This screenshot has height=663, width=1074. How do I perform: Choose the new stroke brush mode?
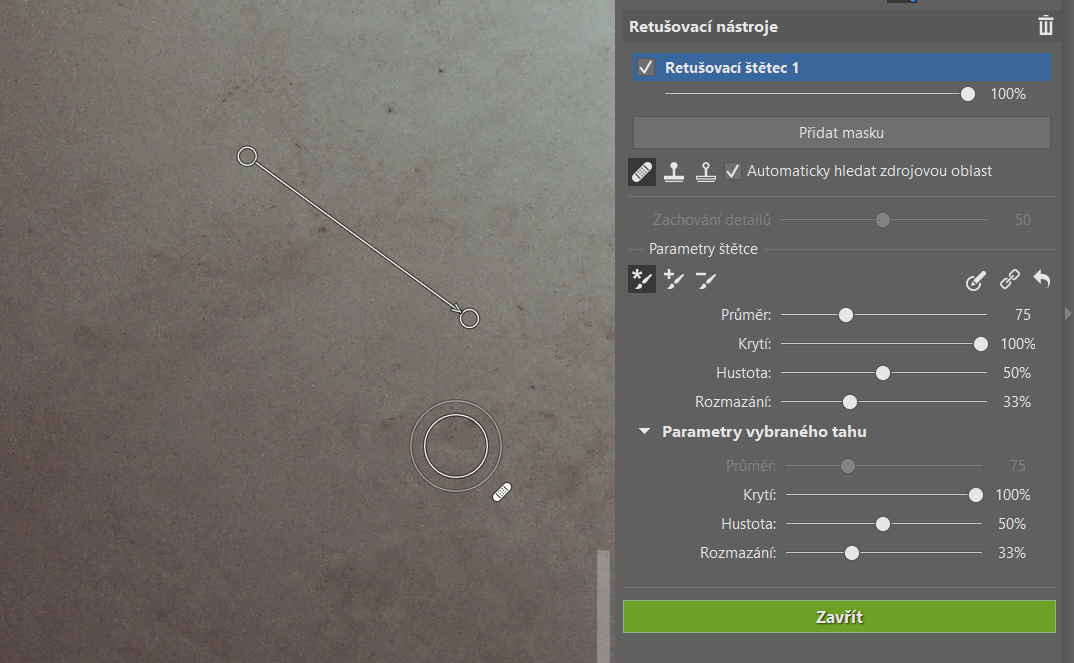coord(642,280)
